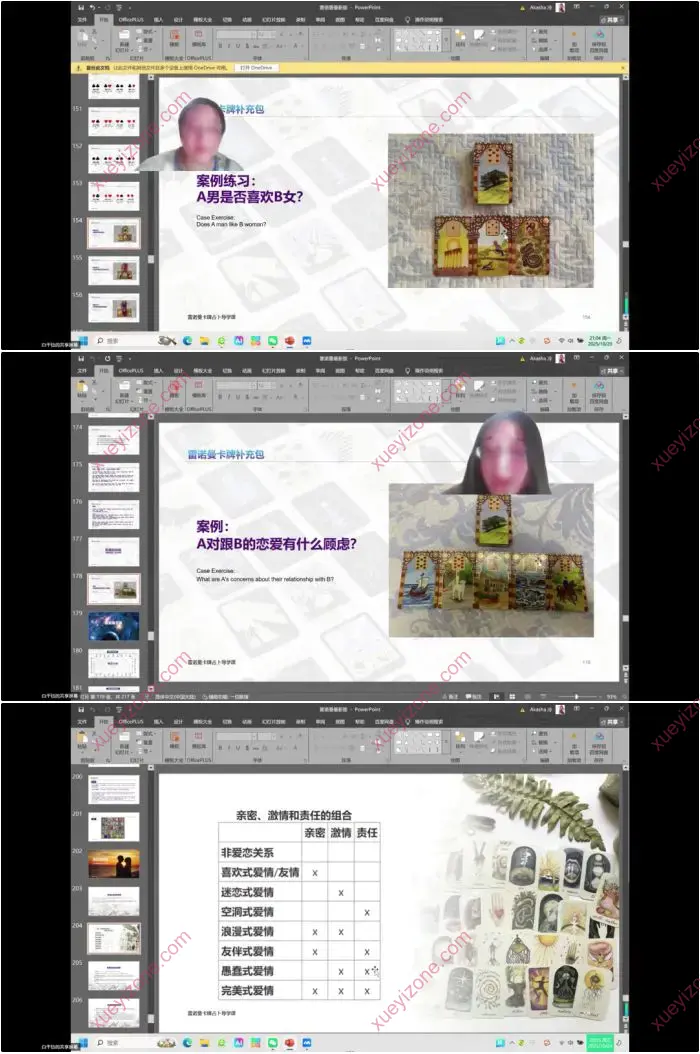Screen dimensions: 700x1054
Task: Click 查找 find in slide 154 window ribbon
Action: tap(542, 32)
